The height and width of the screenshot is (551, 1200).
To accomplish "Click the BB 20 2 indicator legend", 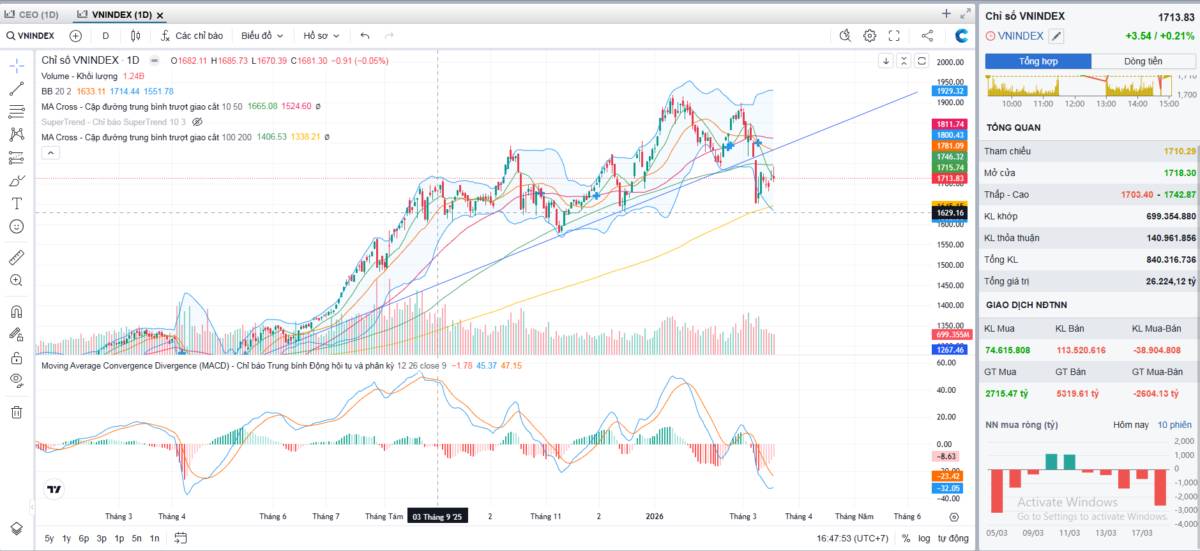I will pos(56,91).
